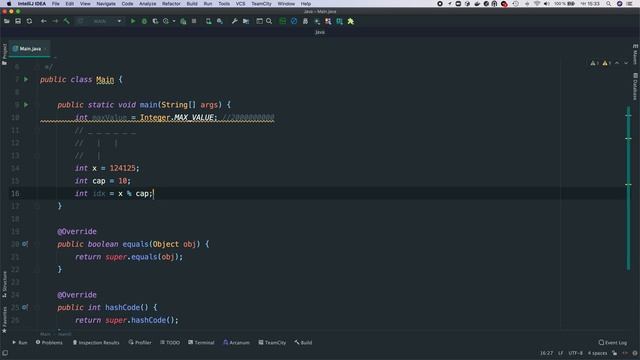Click the Open folder toolbar icon

coord(7,21)
